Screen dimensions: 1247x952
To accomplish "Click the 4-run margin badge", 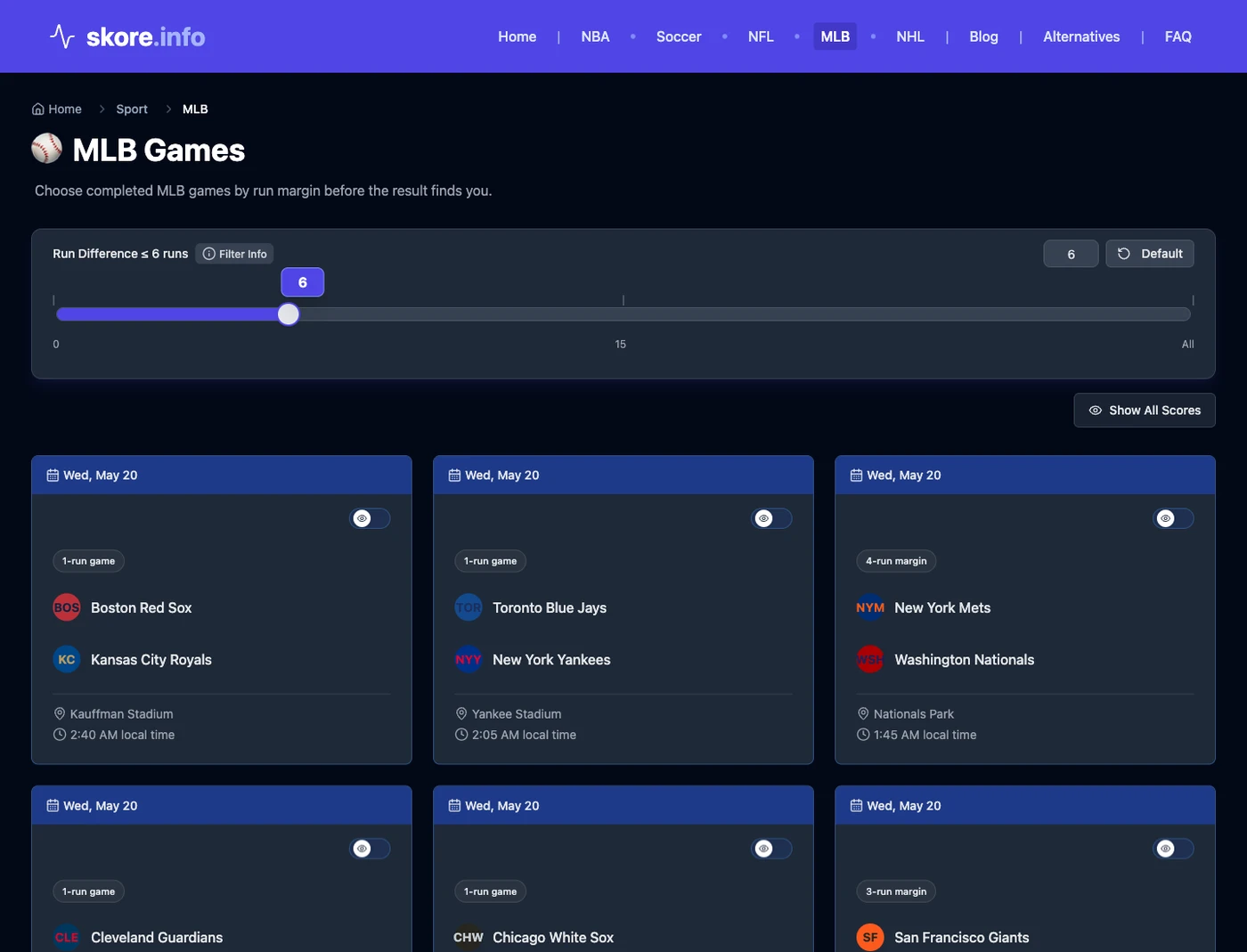I will [896, 561].
